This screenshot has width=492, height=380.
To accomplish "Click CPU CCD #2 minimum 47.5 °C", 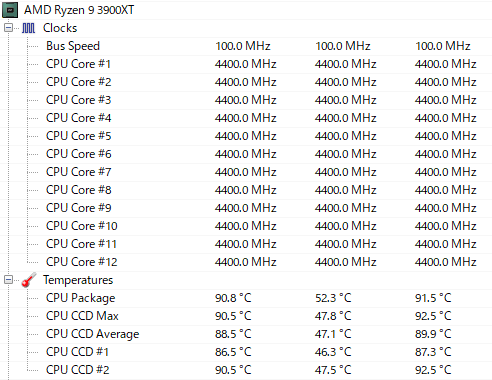I will pos(333,370).
